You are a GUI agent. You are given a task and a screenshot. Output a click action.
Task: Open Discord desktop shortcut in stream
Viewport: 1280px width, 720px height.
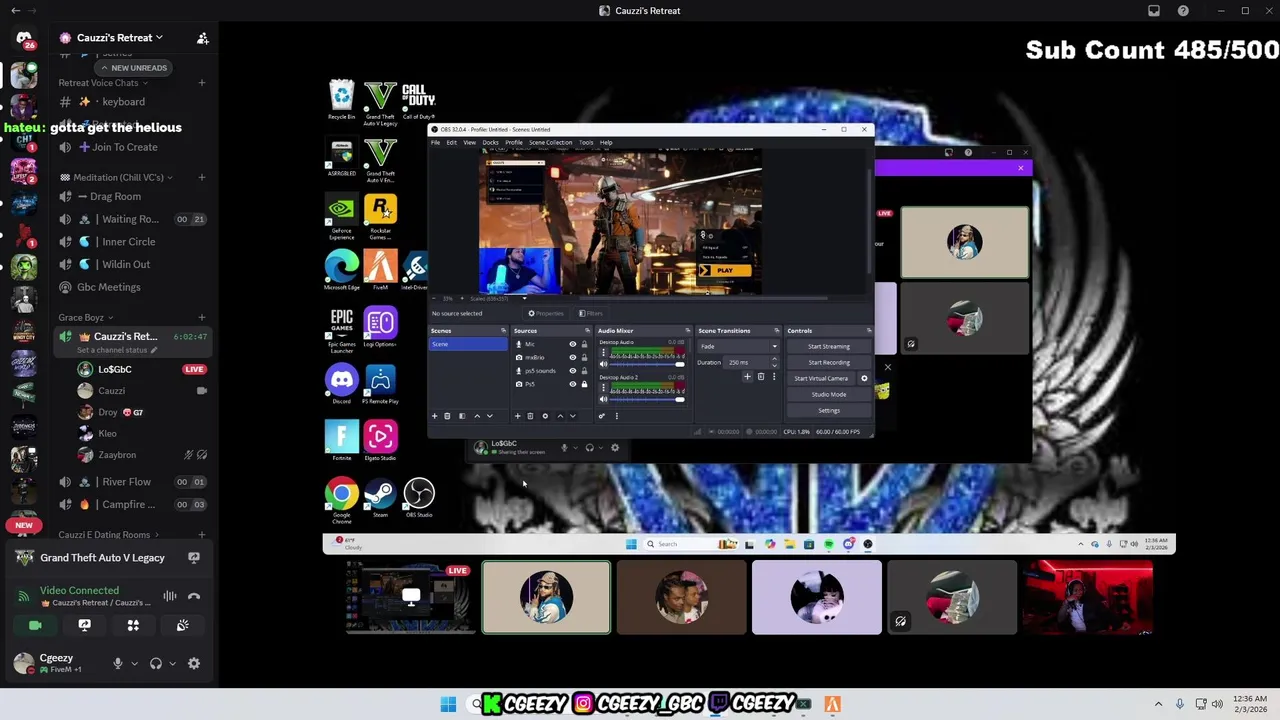[341, 384]
